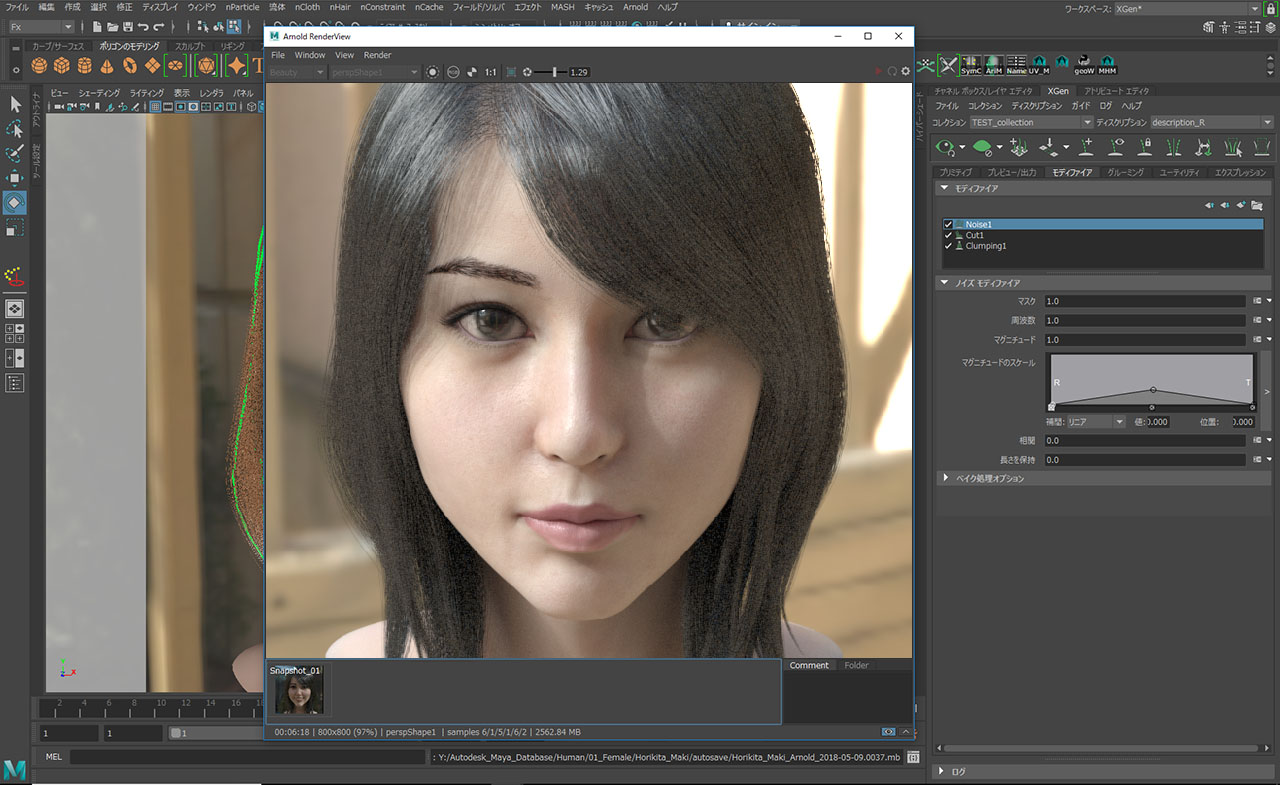
Task: Click XGen guide visibility eye icon
Action: point(1117,147)
